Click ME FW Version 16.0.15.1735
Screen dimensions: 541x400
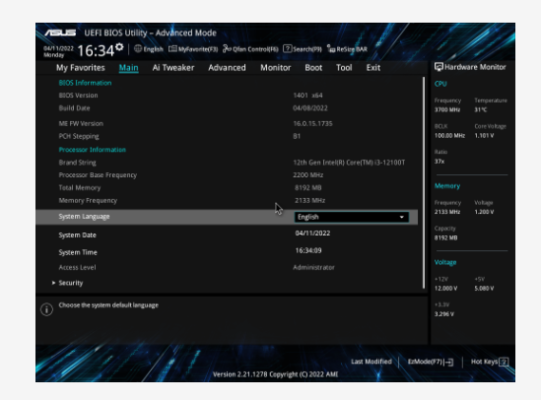click(x=313, y=124)
